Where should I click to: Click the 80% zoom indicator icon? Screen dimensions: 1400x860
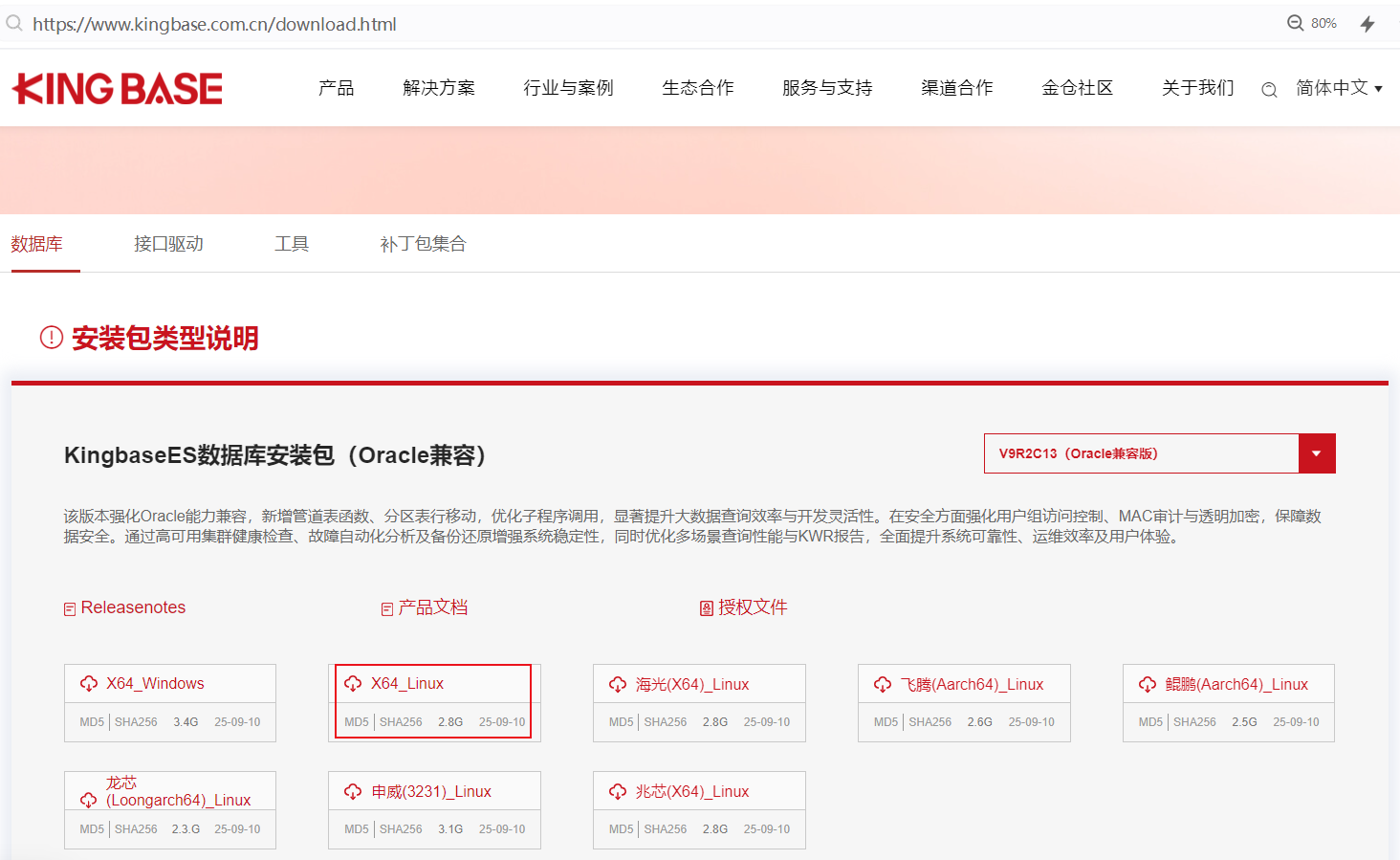click(x=1296, y=23)
